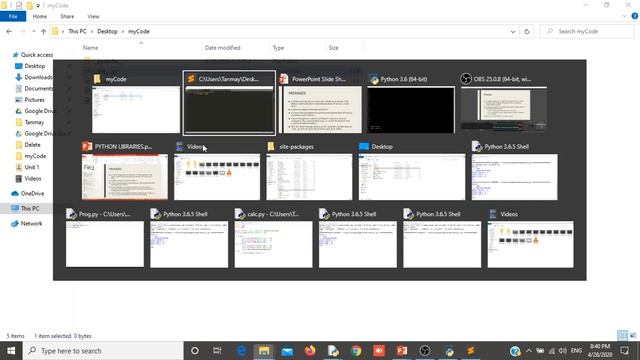Viewport: 640px width, 360px height.
Task: Switch to PYTHON LIBRARIES PowerPoint window
Action: pos(124,171)
